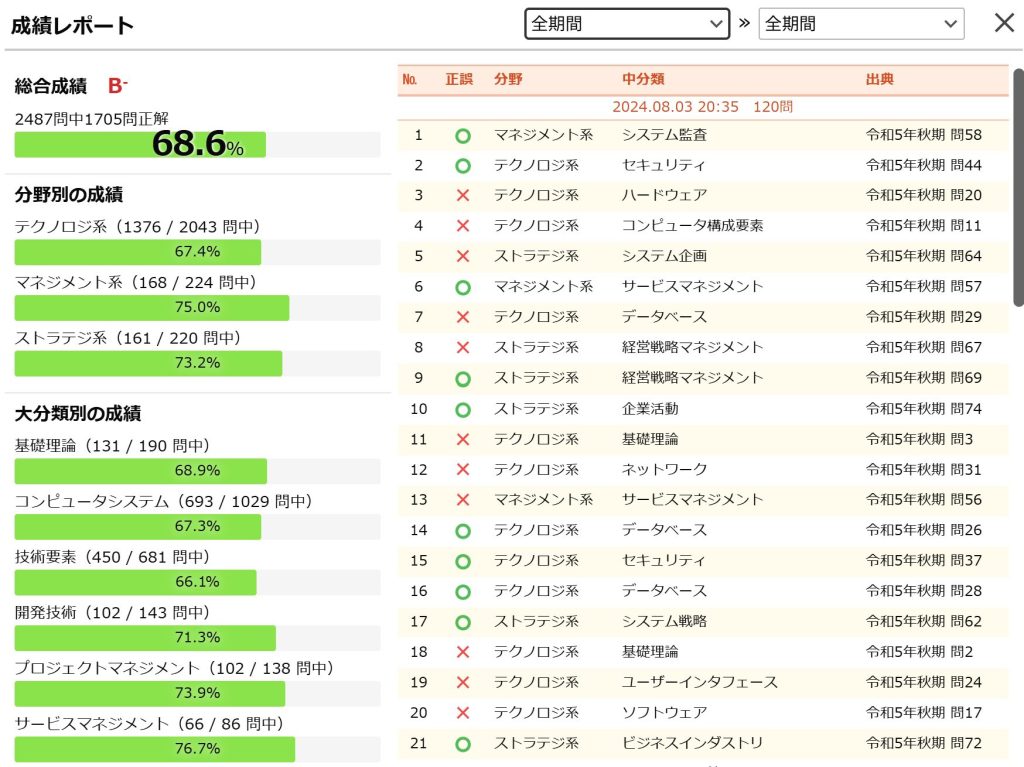Click the テクノロジ系 67.4% progress bar
Image resolution: width=1024 pixels, height=767 pixels.
click(197, 252)
